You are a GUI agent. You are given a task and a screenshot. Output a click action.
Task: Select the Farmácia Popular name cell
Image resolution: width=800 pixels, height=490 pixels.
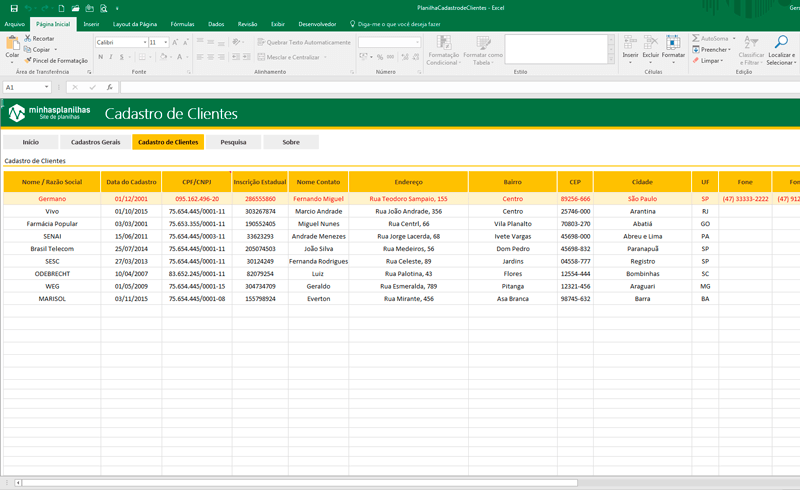(52, 224)
